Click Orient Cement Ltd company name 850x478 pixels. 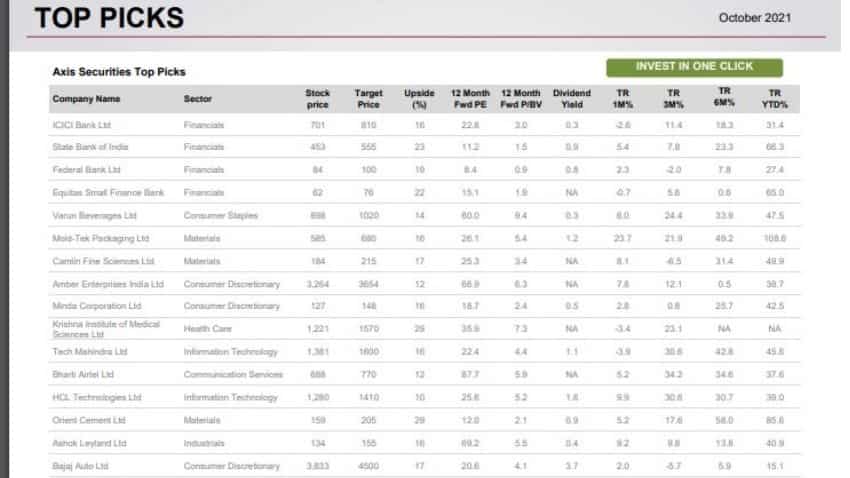(89, 420)
